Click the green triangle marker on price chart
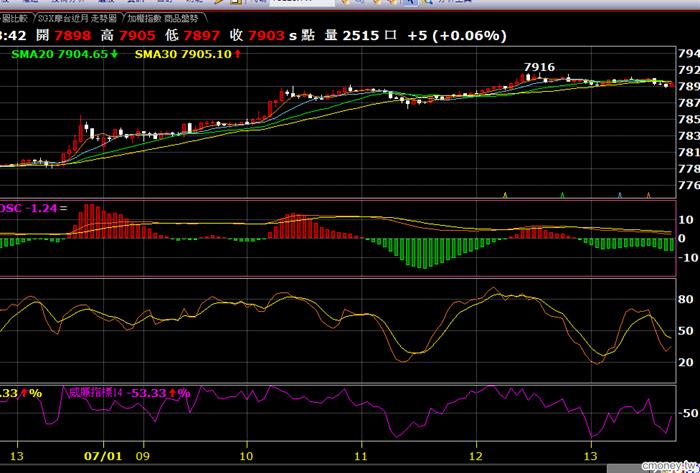The height and width of the screenshot is (473, 700). tap(562, 195)
